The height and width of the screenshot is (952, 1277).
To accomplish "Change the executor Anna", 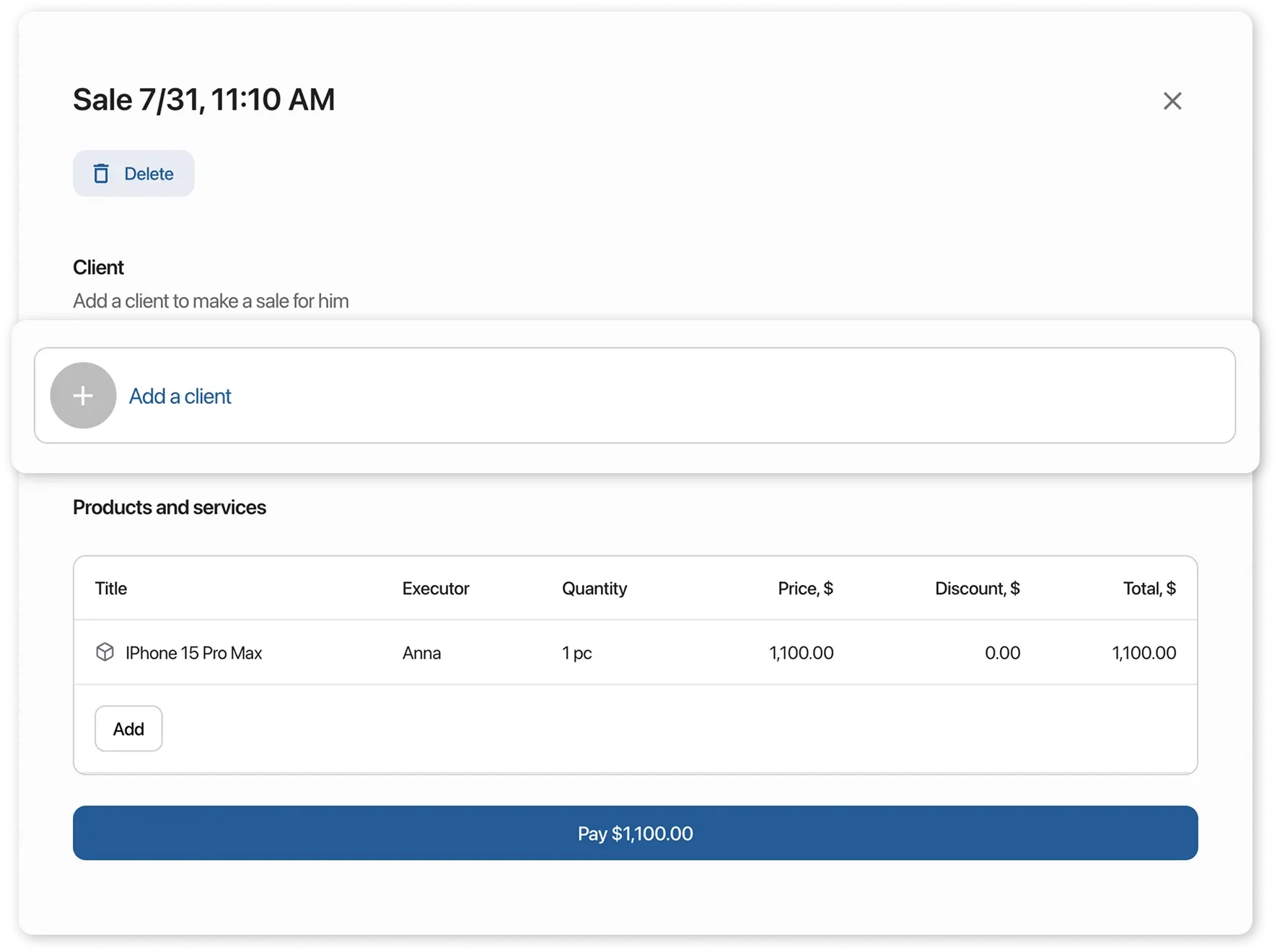I will click(421, 653).
